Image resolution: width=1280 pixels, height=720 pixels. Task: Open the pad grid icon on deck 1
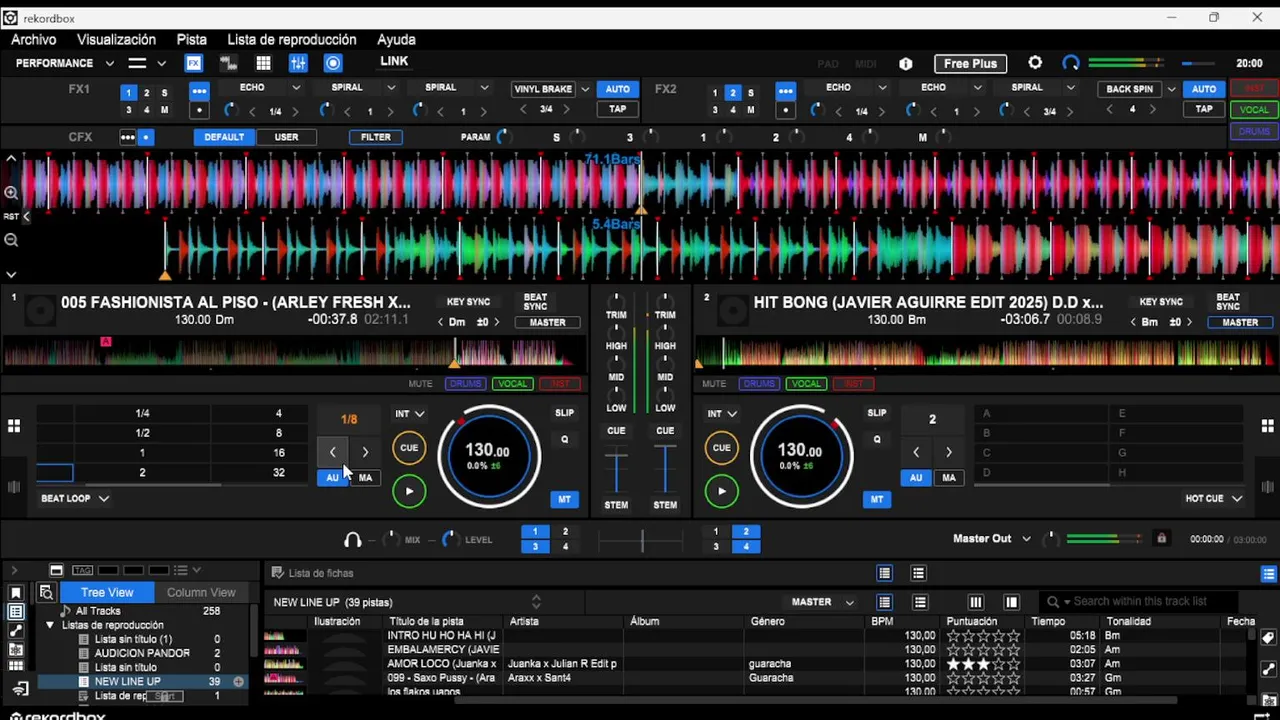[x=14, y=426]
